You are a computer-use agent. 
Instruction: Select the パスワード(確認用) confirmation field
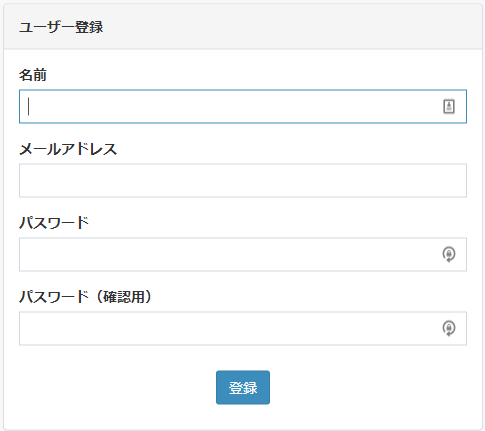pos(243,328)
